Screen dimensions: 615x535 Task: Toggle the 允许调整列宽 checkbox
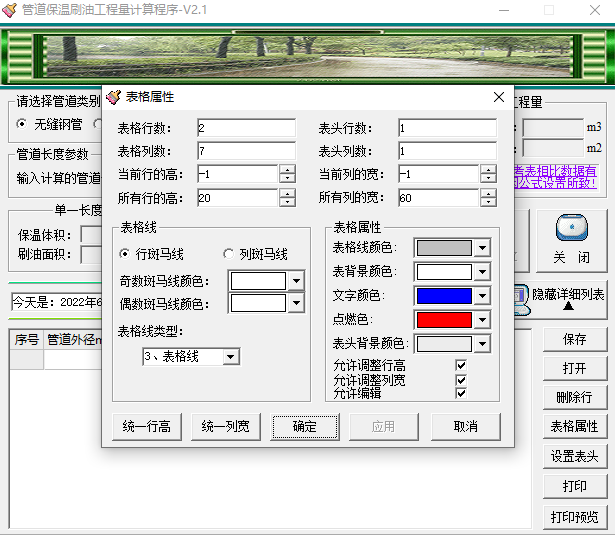[x=461, y=380]
